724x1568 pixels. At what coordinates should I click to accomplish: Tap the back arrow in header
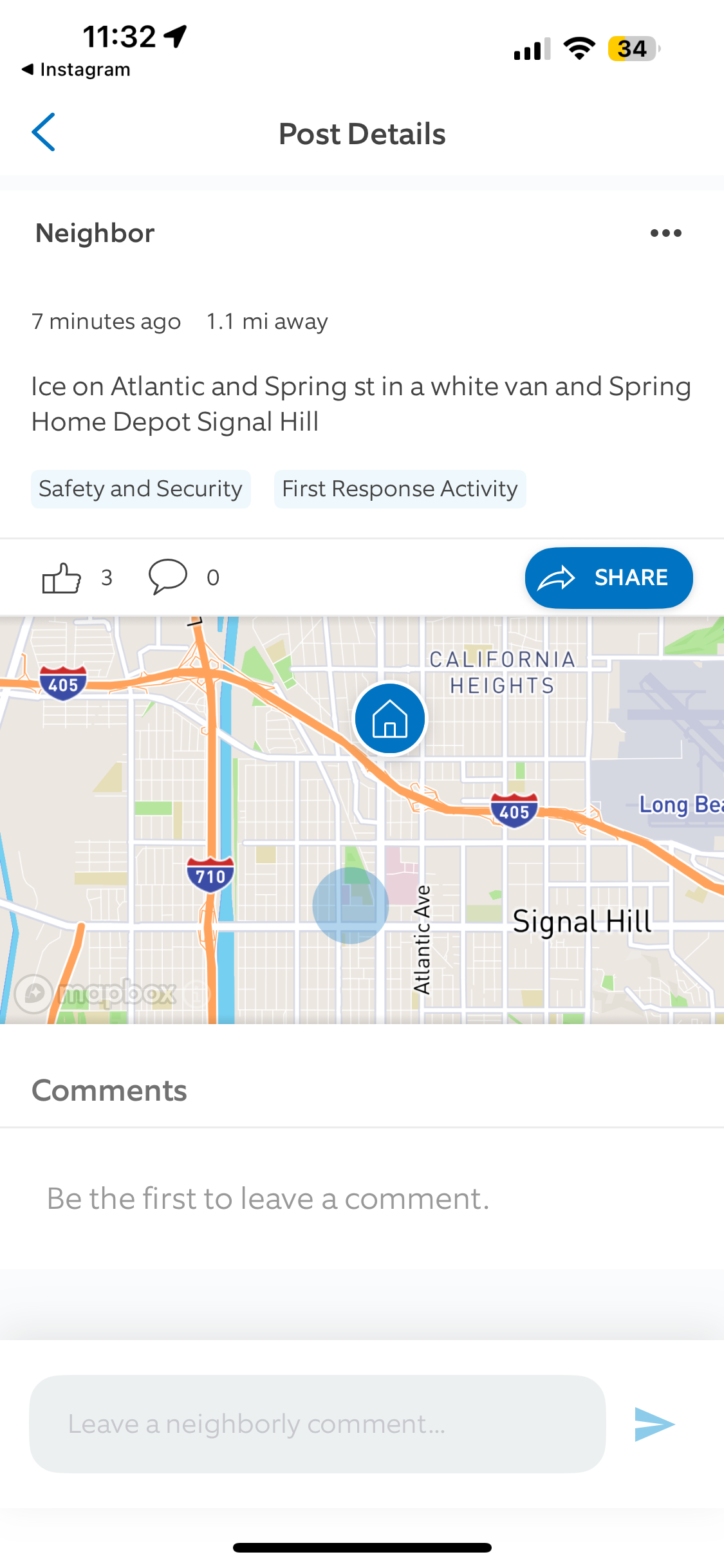[43, 133]
